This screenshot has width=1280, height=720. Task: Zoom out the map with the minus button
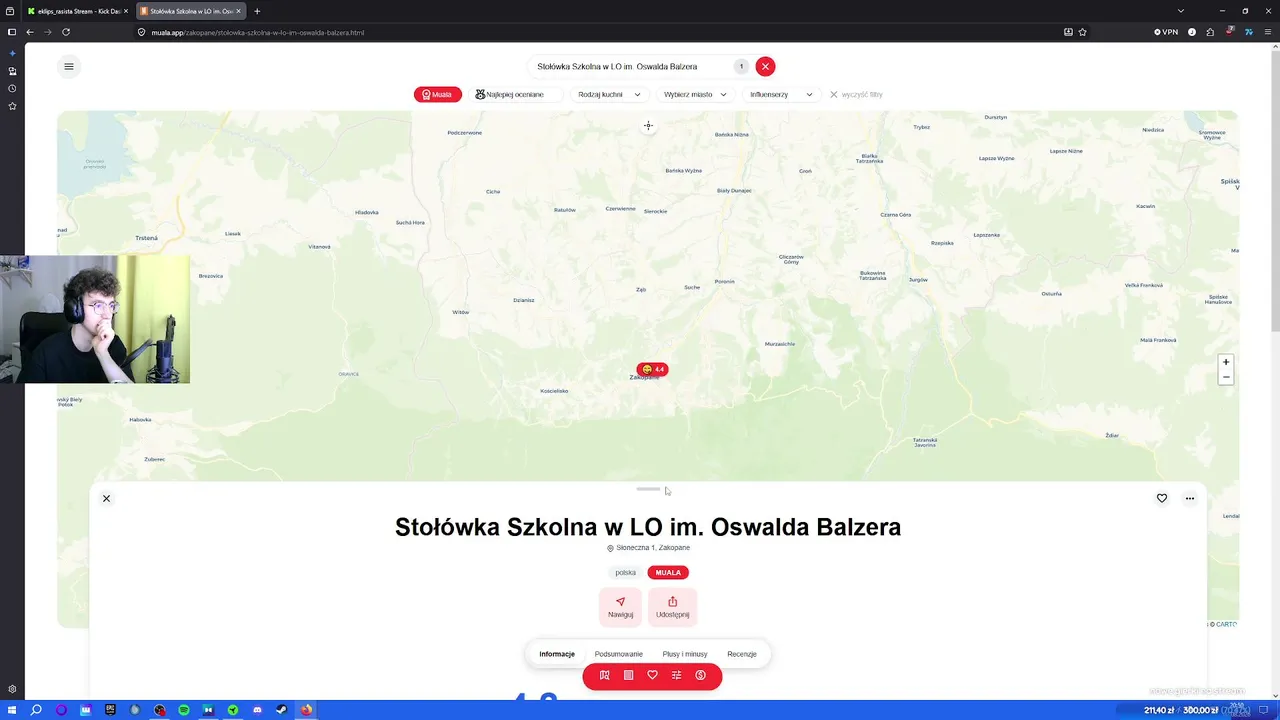pos(1226,377)
